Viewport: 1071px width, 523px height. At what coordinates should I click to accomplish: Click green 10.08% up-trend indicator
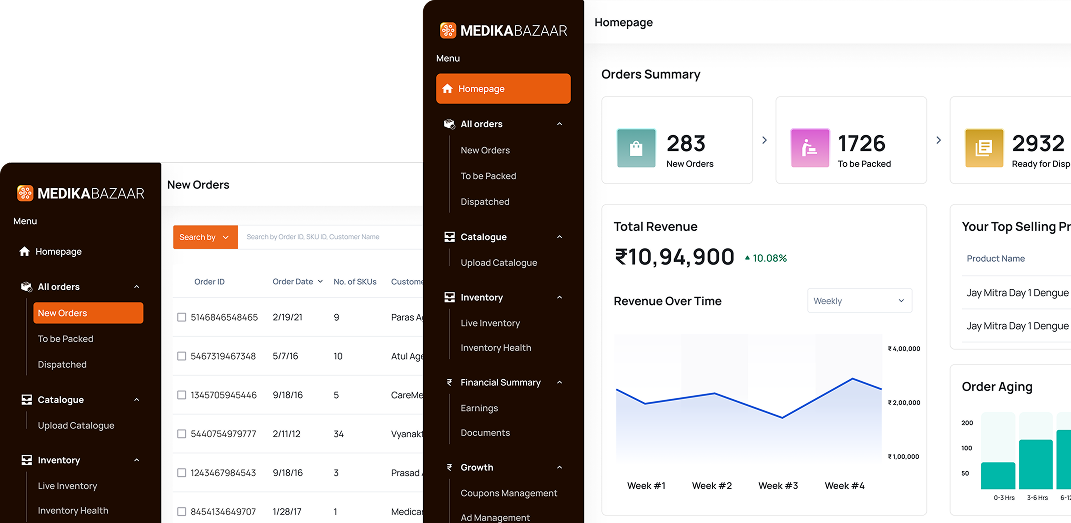click(x=766, y=258)
